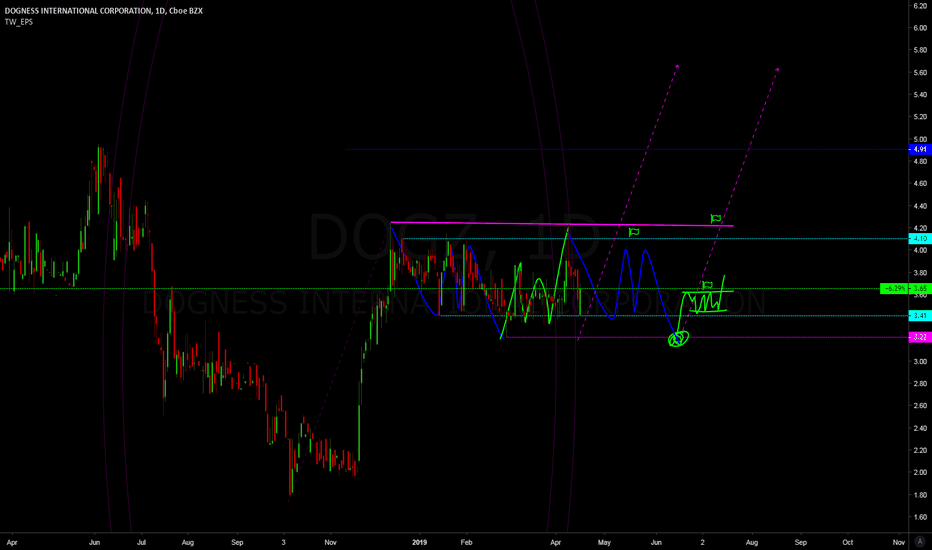Click the magenta 3.22 price label
Image resolution: width=932 pixels, height=550 pixels.
tap(920, 337)
